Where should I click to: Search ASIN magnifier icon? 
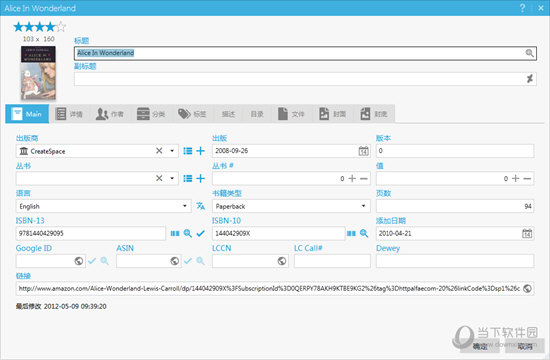200,261
